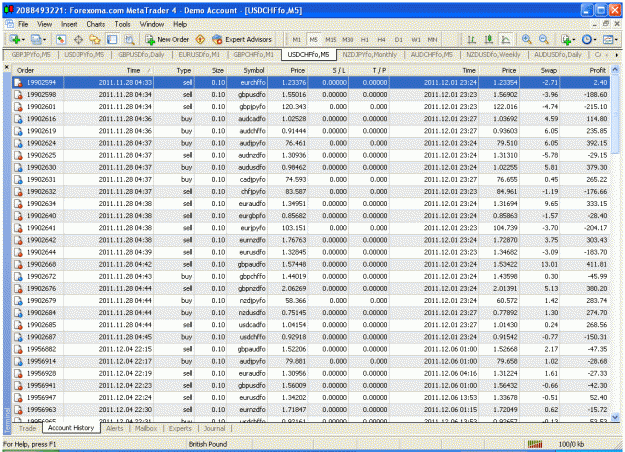Click the connection status bars icon

point(535,444)
